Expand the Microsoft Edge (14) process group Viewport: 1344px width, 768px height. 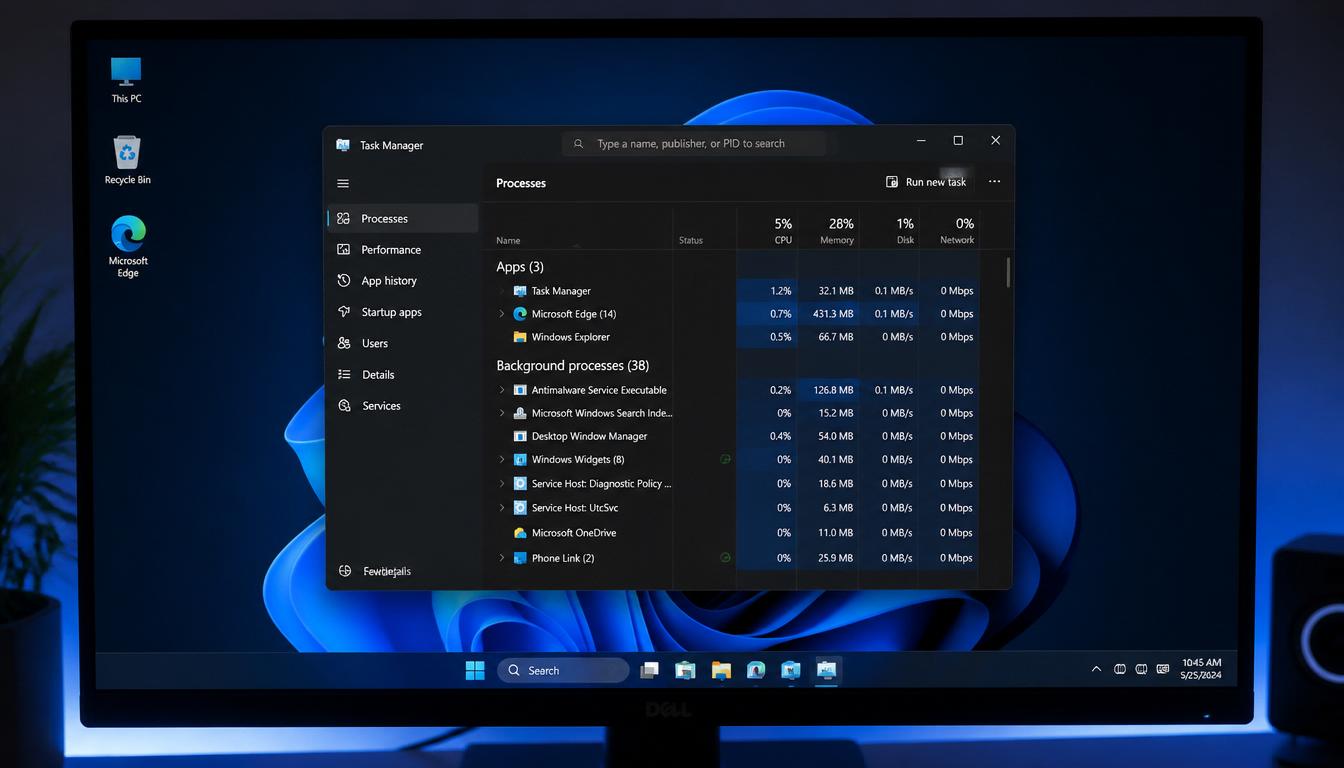coord(502,314)
